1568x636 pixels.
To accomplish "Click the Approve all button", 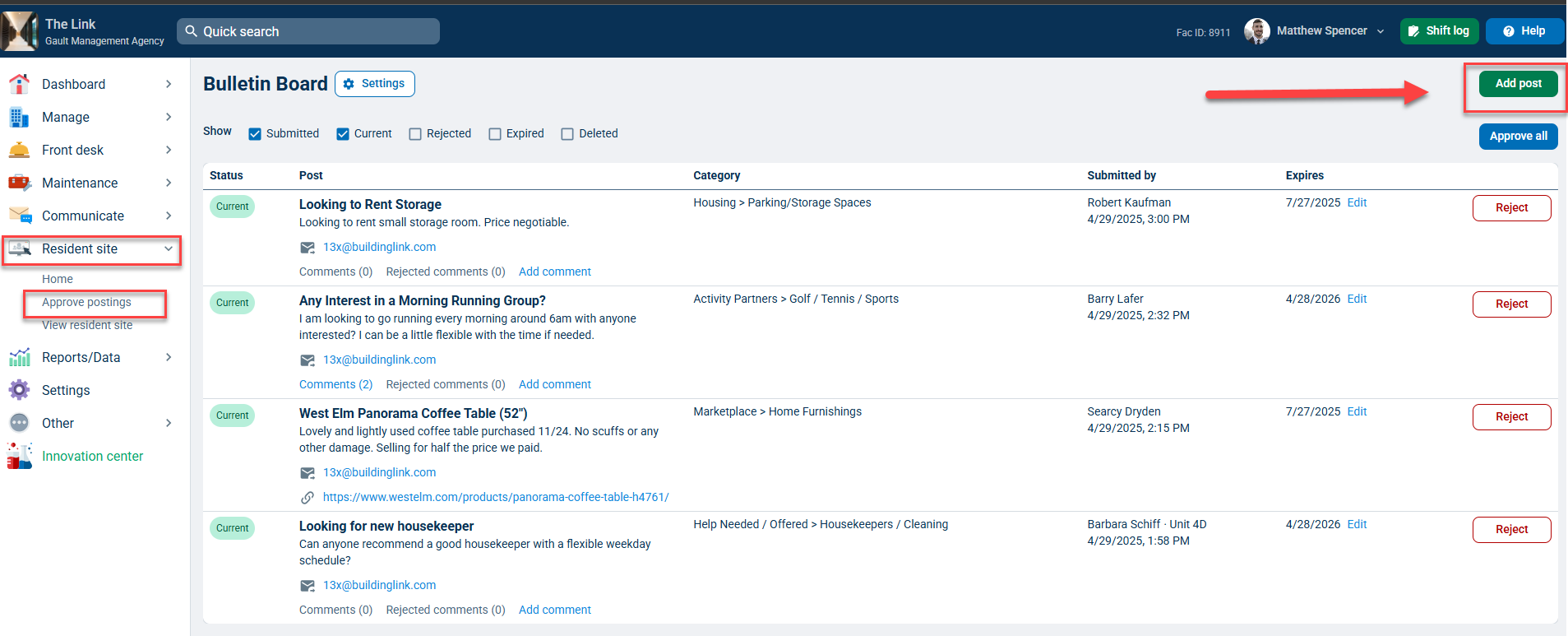I will pyautogui.click(x=1518, y=136).
